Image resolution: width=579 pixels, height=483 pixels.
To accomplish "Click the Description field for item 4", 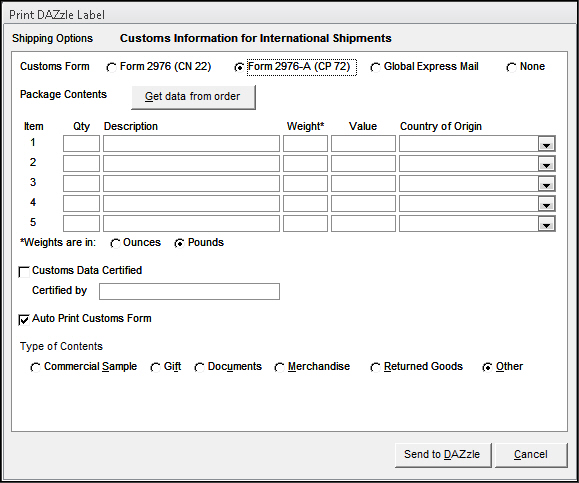I will point(191,203).
